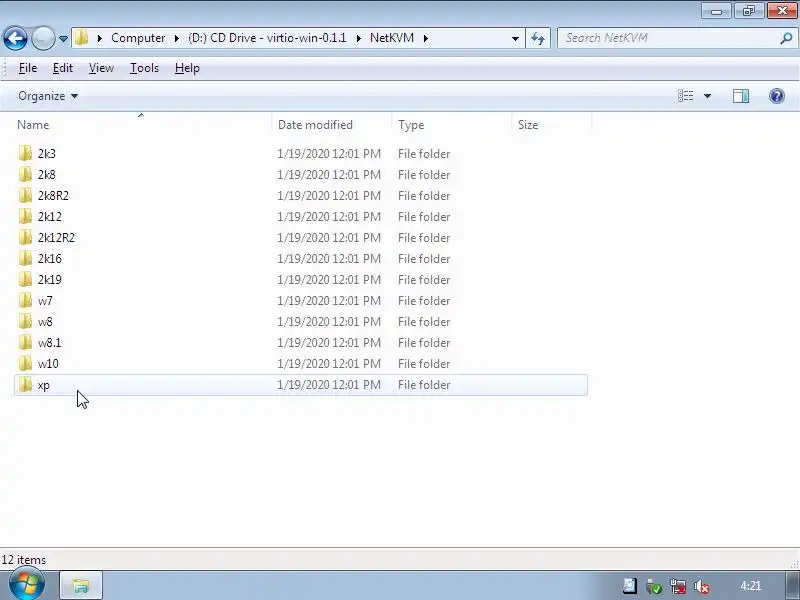
Task: Select the w8.1 folder icon
Action: (25, 342)
